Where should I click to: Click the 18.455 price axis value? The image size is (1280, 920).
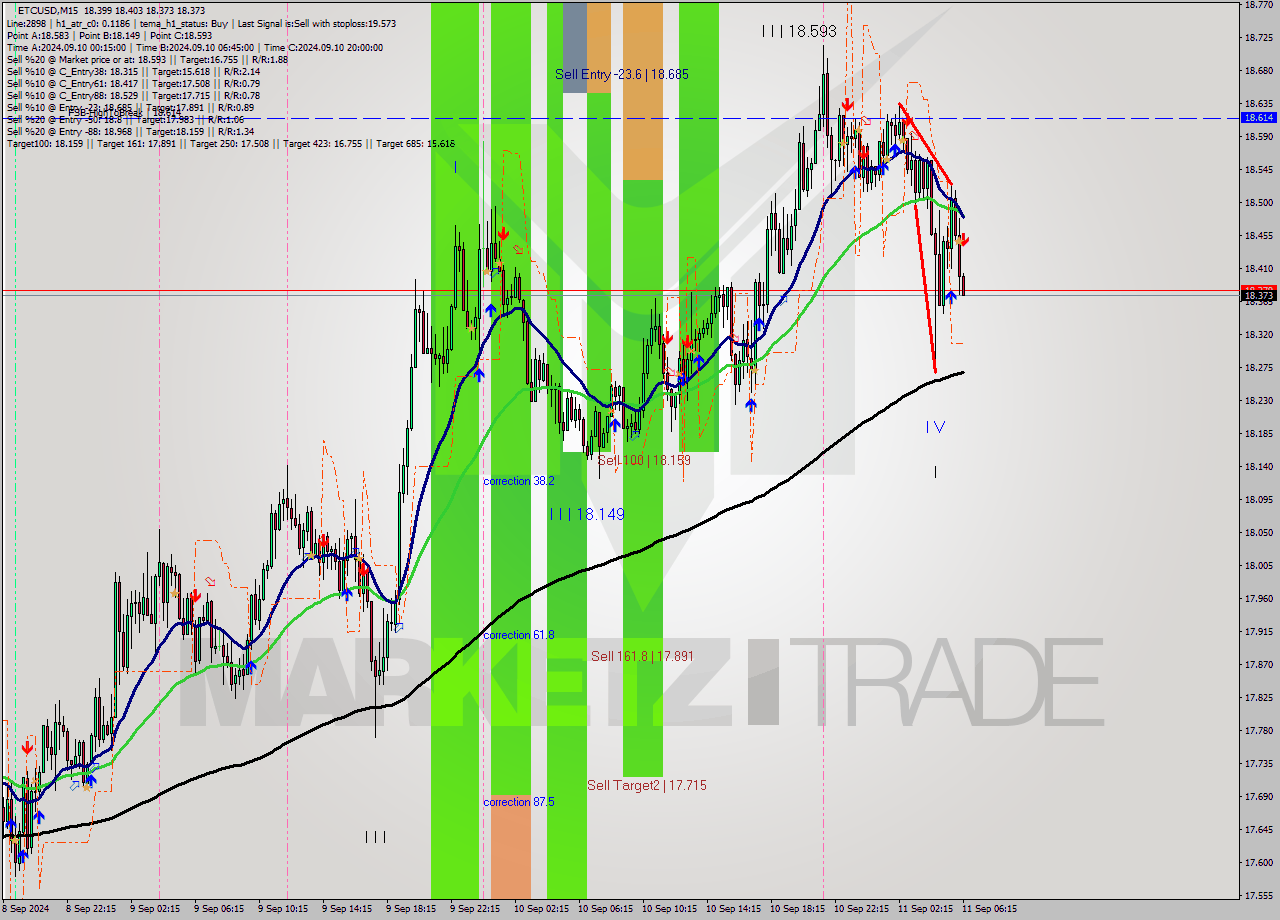click(1258, 236)
